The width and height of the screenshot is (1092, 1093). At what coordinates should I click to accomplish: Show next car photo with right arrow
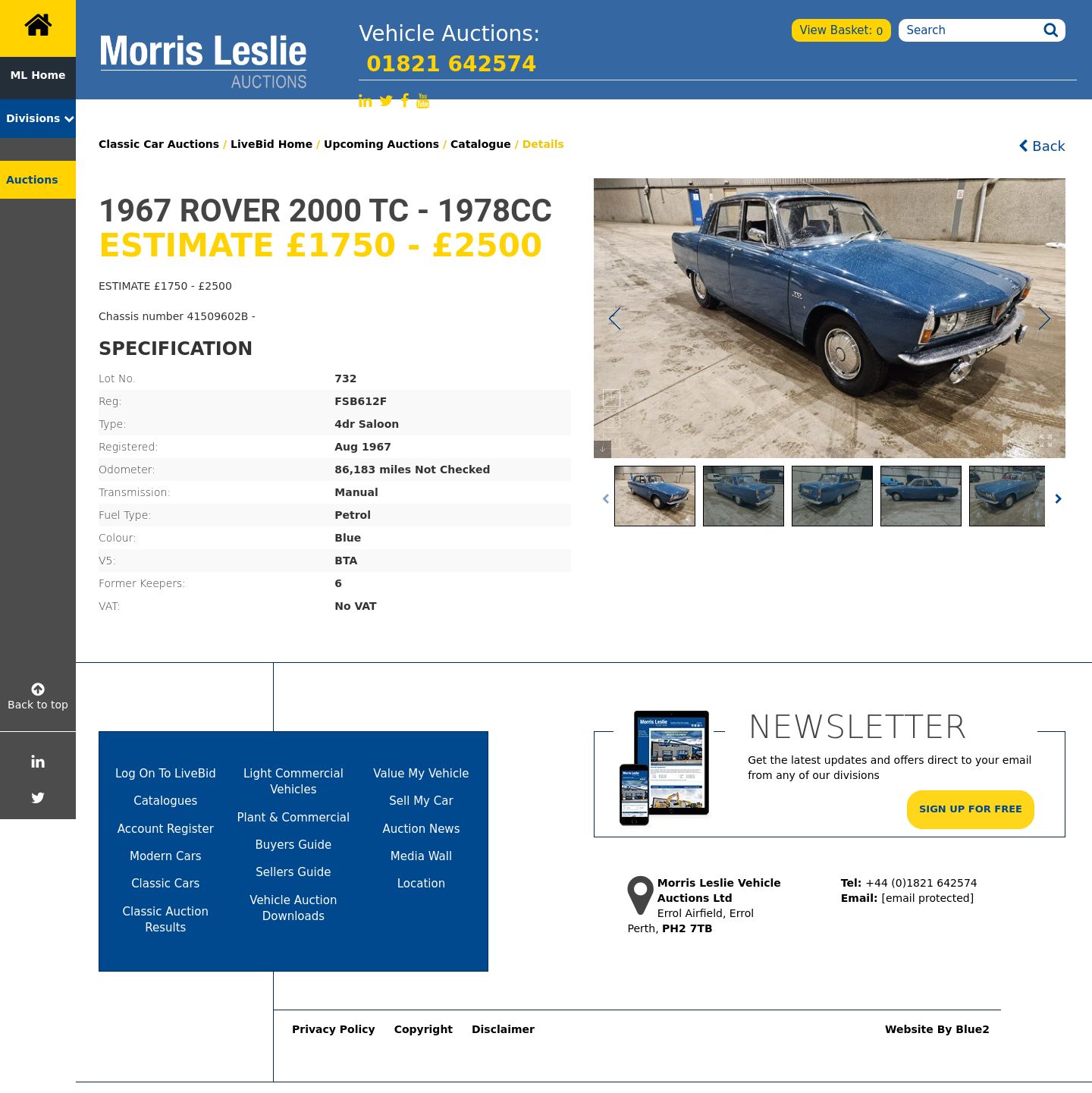1044,319
